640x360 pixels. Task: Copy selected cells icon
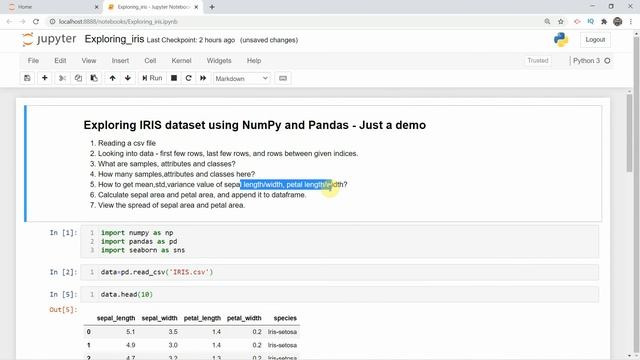tap(78, 78)
